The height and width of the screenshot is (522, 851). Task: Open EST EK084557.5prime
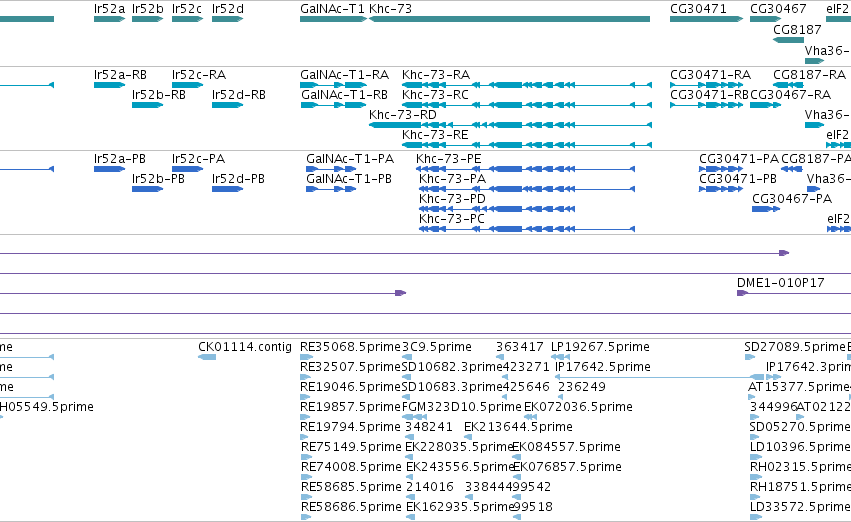point(567,448)
